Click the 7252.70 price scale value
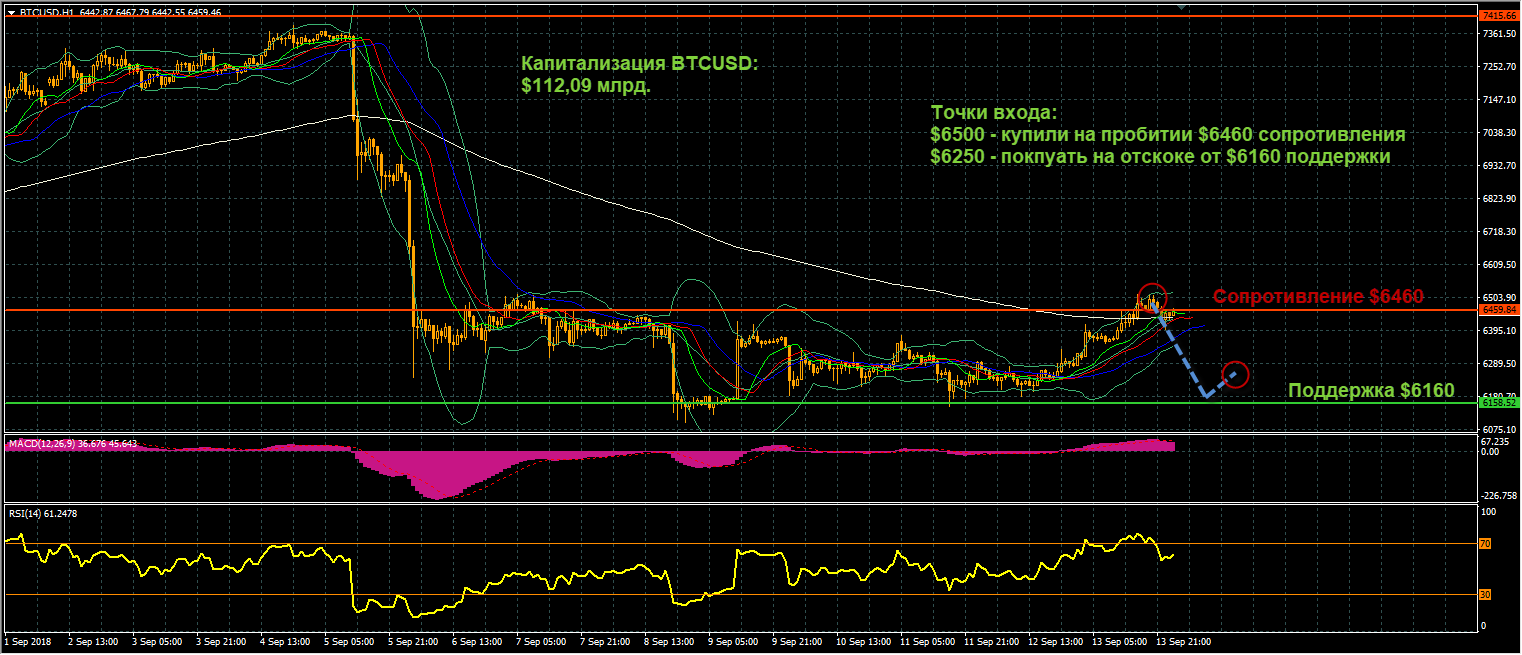This screenshot has width=1522, height=655. (1497, 66)
